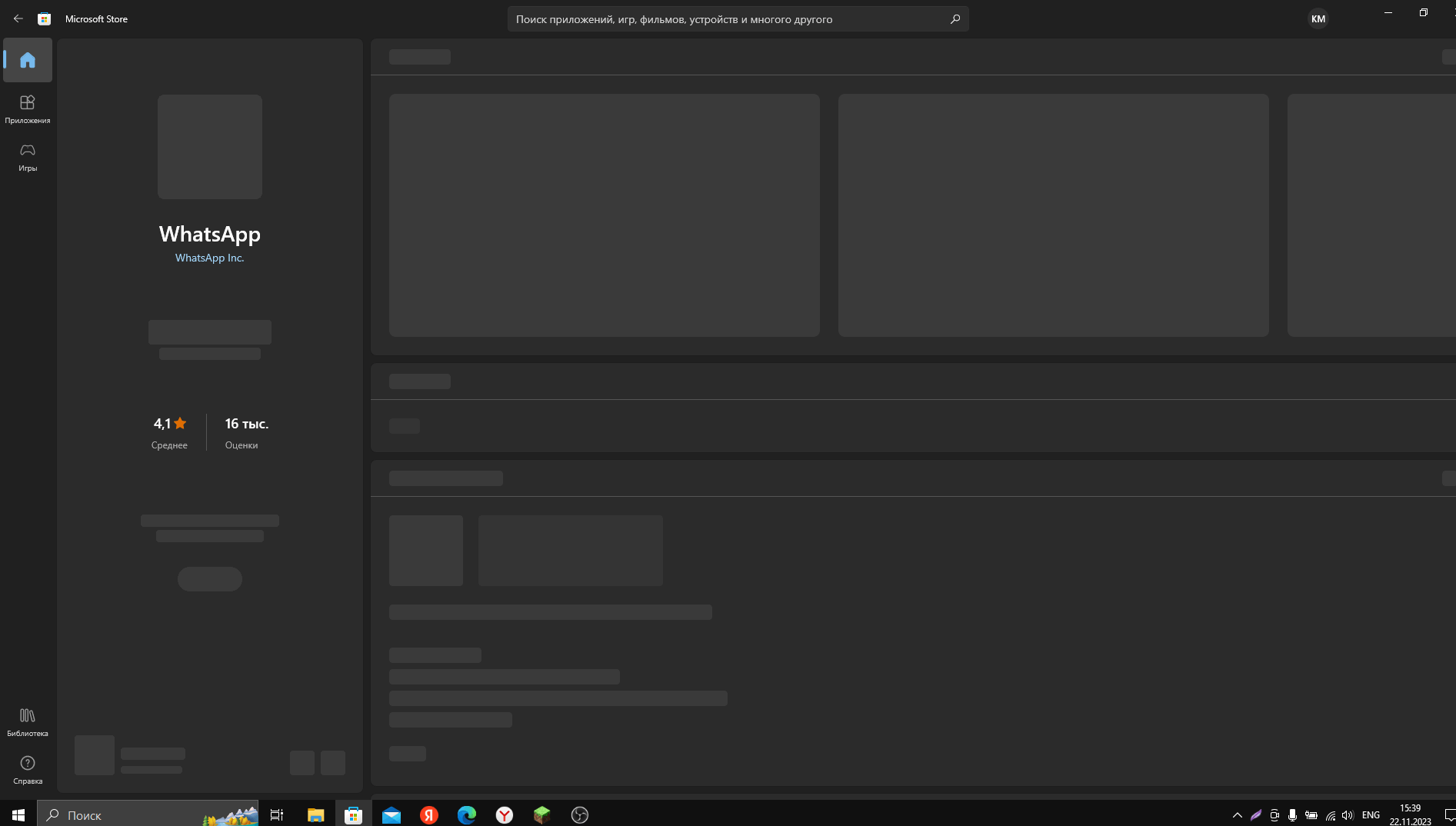The height and width of the screenshot is (826, 1456).
Task: Open the Windows Start menu
Action: (x=18, y=814)
